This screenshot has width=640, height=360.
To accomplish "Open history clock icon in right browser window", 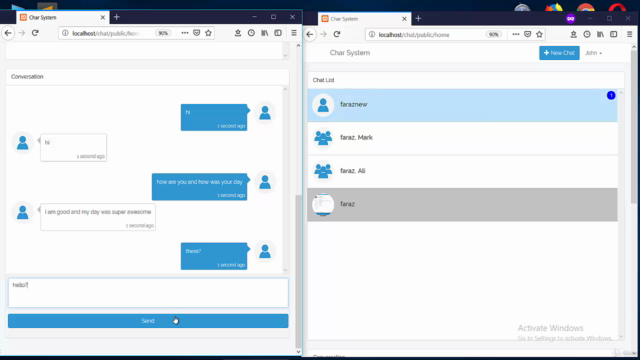I will click(x=587, y=34).
